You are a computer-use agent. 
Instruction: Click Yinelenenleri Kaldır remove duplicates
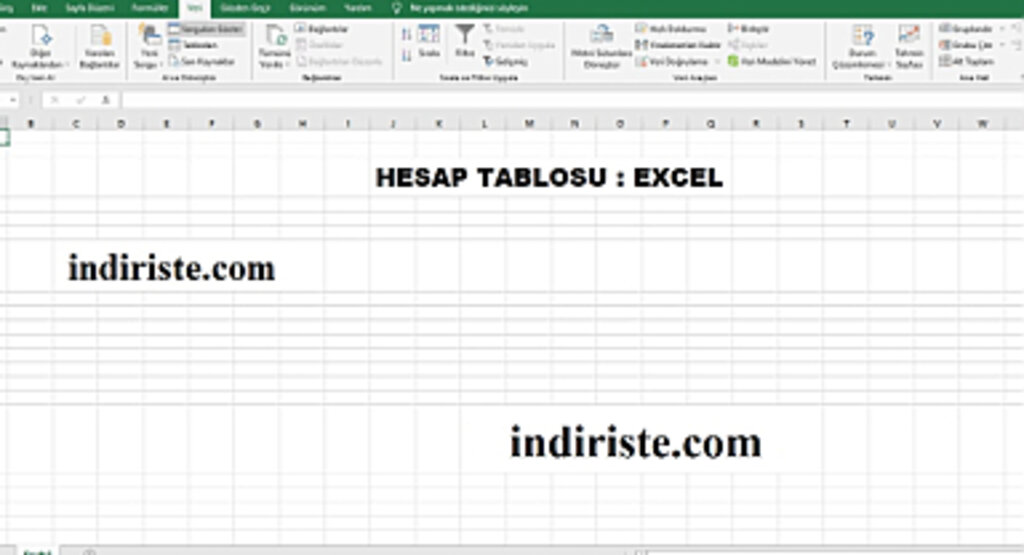pyautogui.click(x=678, y=45)
